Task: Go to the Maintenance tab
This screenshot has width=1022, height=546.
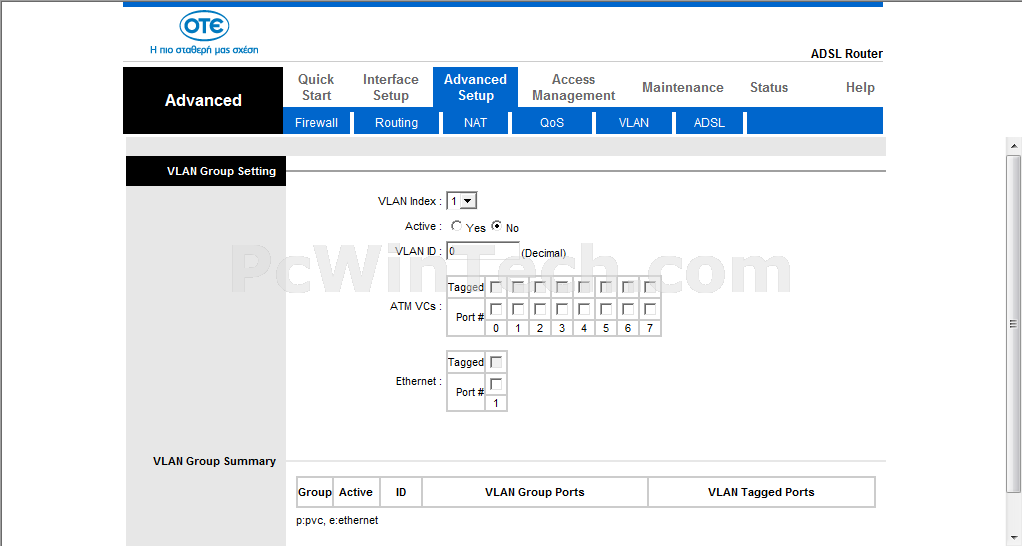Action: (682, 87)
